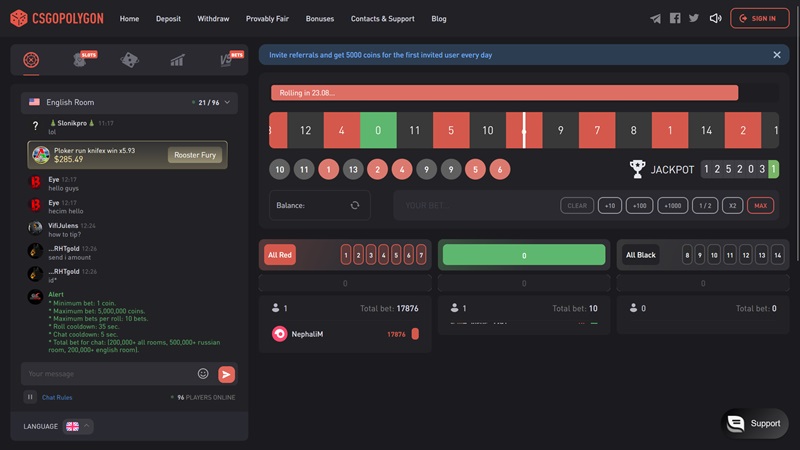This screenshot has height=450, width=800.
Task: Open the Support chat widget
Action: click(755, 423)
